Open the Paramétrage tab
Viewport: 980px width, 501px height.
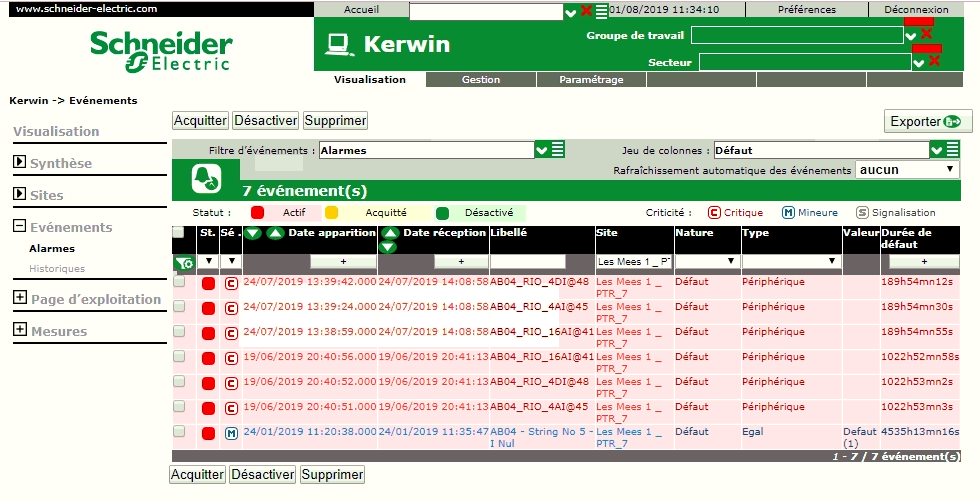[x=591, y=80]
